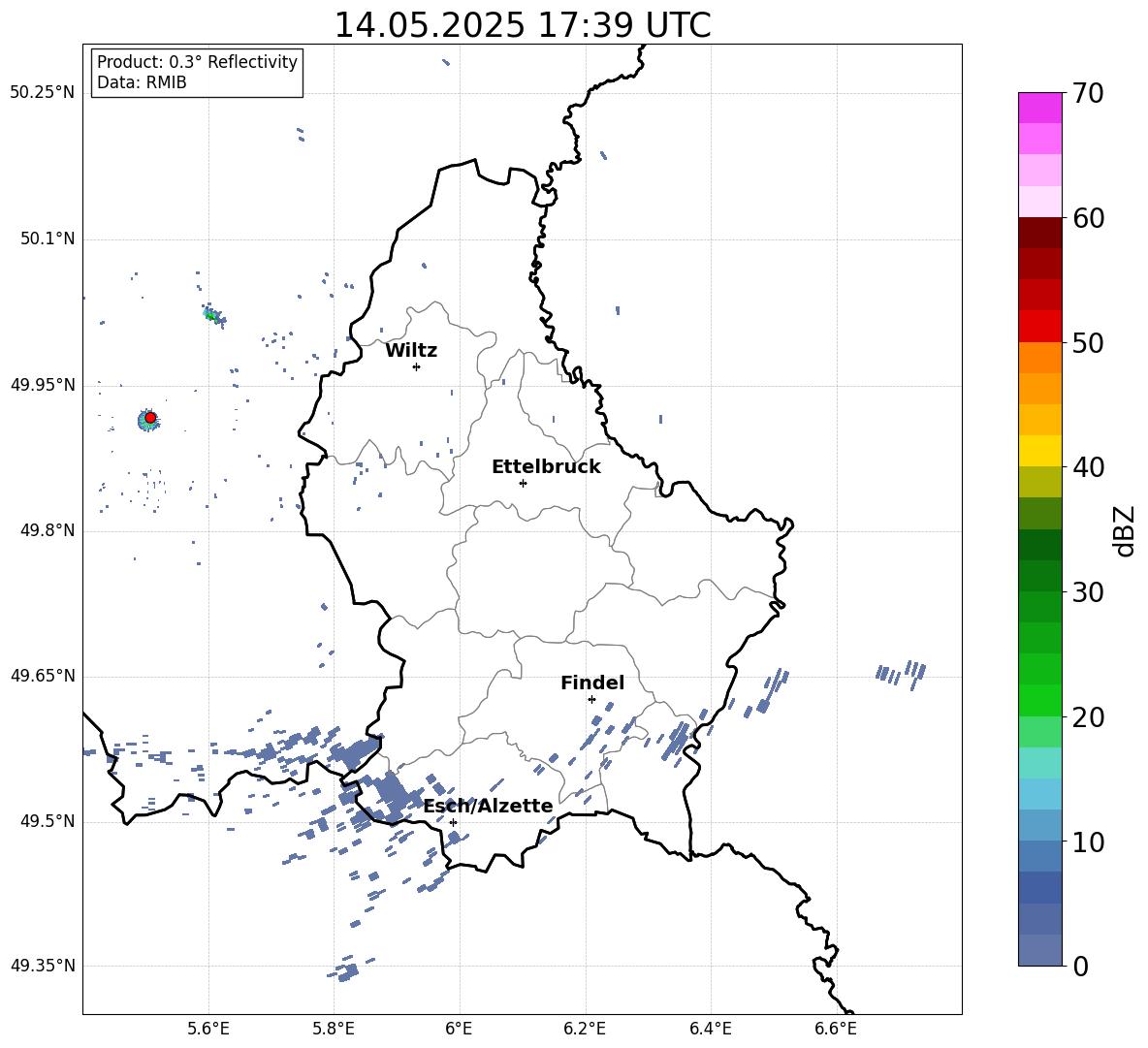1148x1048 pixels.
Task: Click the 49.5°N latitude label
Action: (x=47, y=821)
